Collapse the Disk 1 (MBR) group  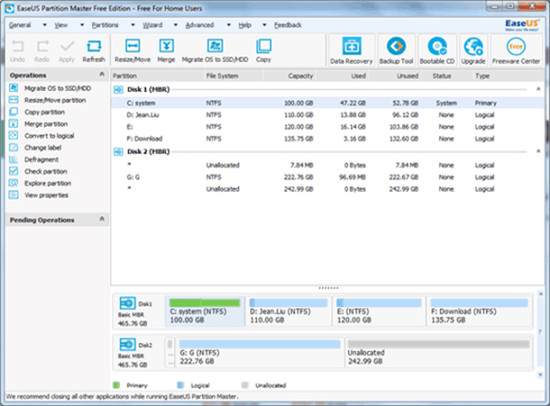point(538,89)
